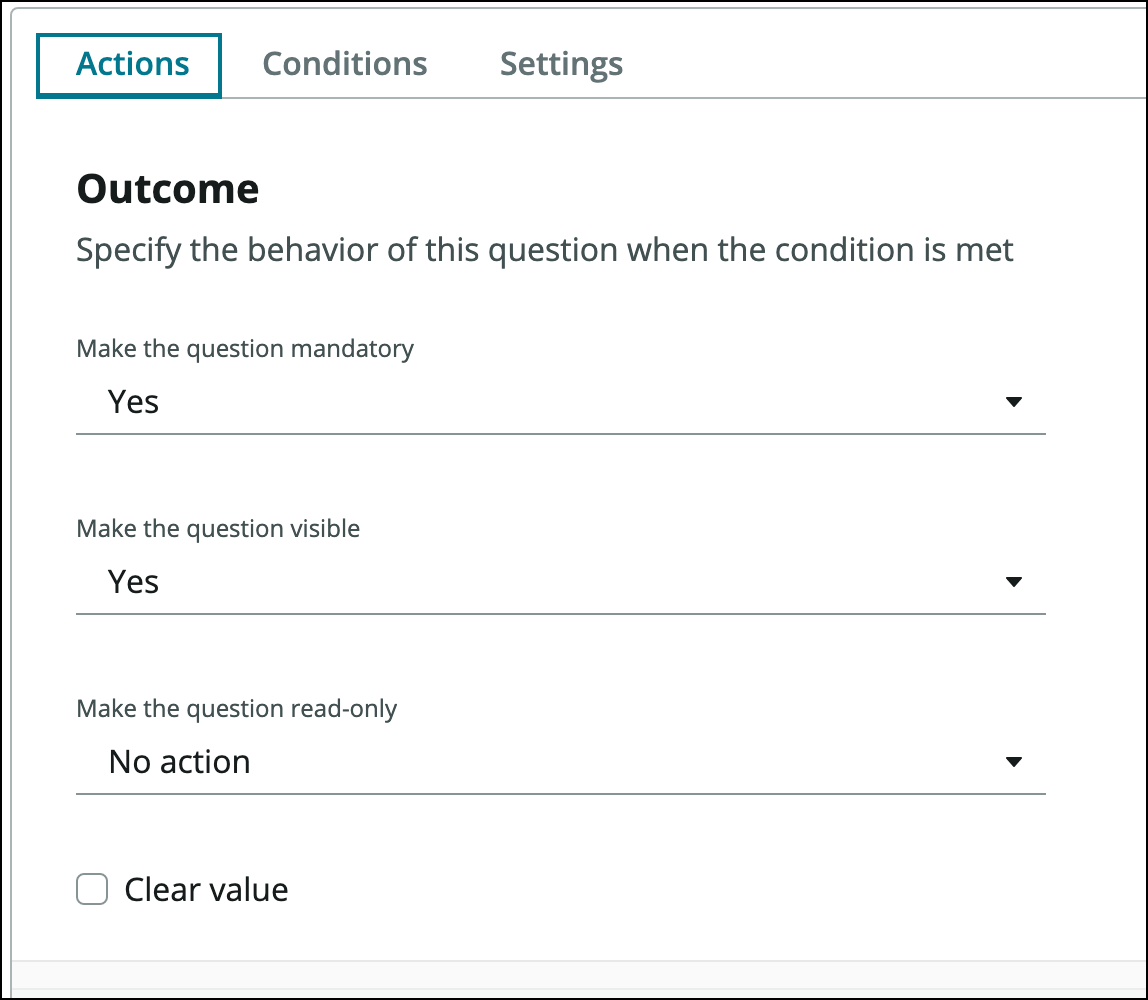Click the No action value text
Screen dimensions: 1148x1000
[180, 762]
